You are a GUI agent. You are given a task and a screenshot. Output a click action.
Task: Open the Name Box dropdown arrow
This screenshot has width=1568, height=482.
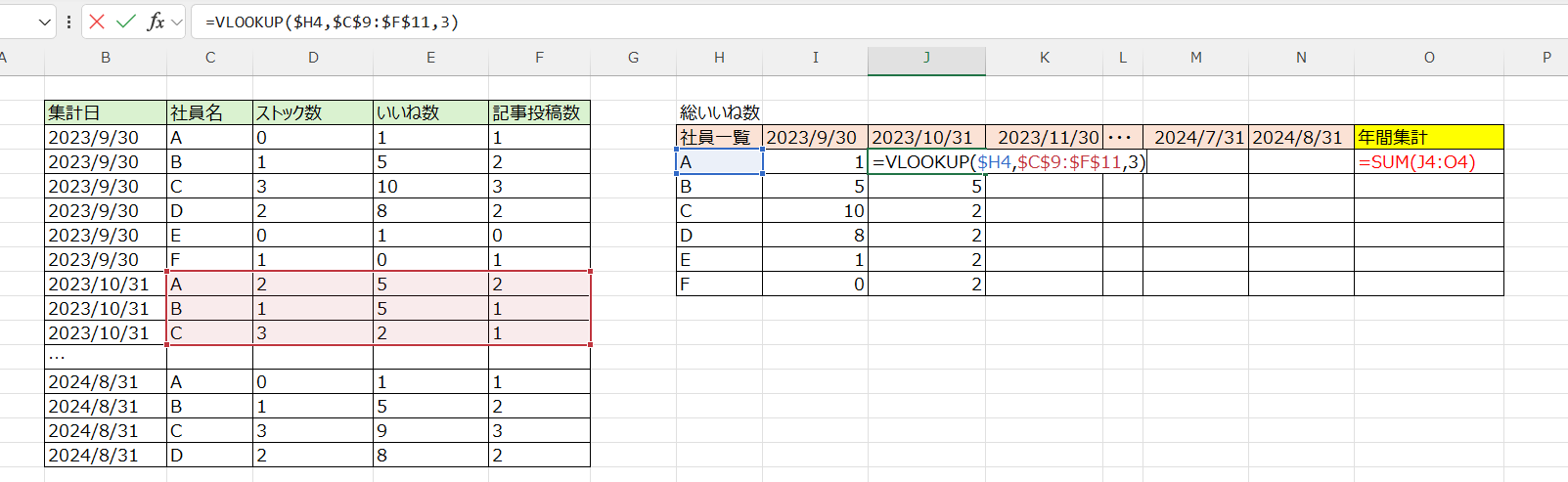(44, 22)
